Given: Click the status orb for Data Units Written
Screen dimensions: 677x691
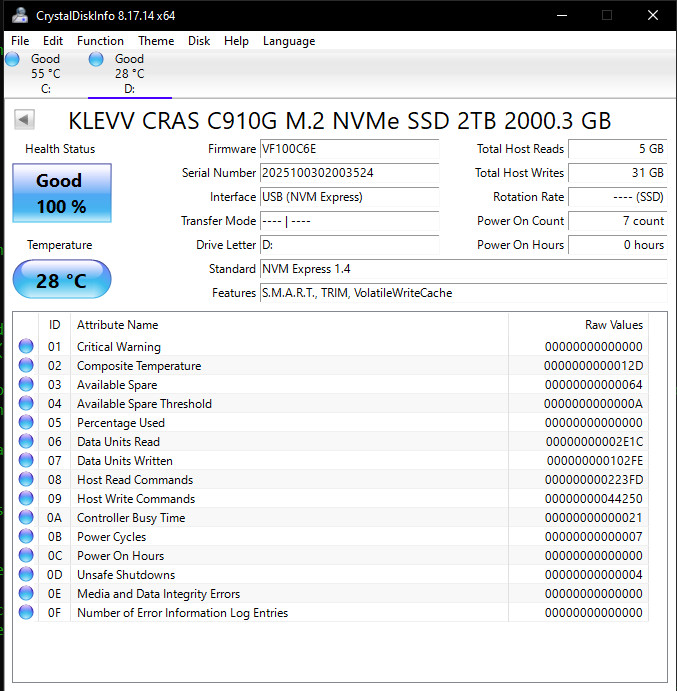Looking at the screenshot, I should point(26,460).
